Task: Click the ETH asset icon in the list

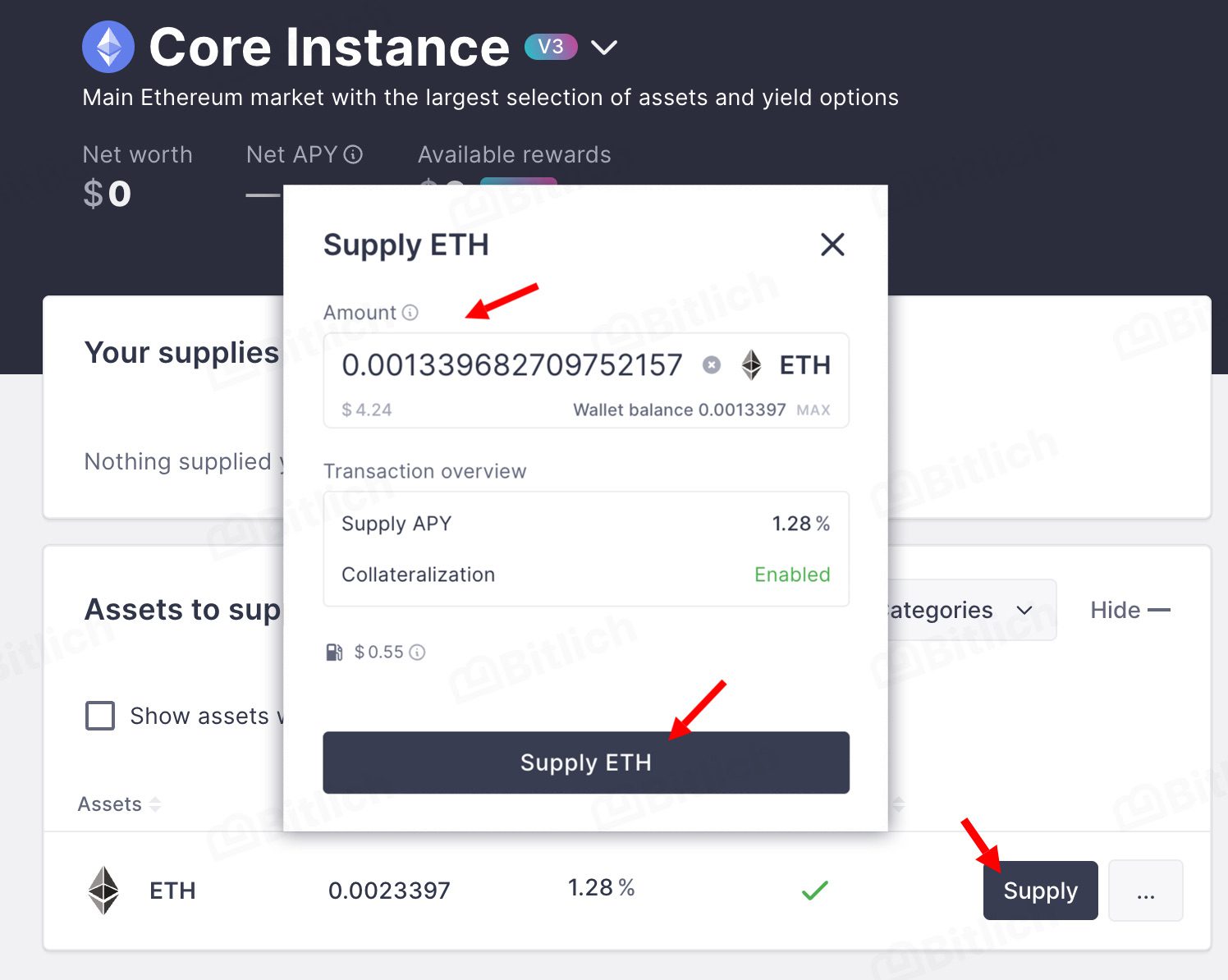Action: coord(103,891)
